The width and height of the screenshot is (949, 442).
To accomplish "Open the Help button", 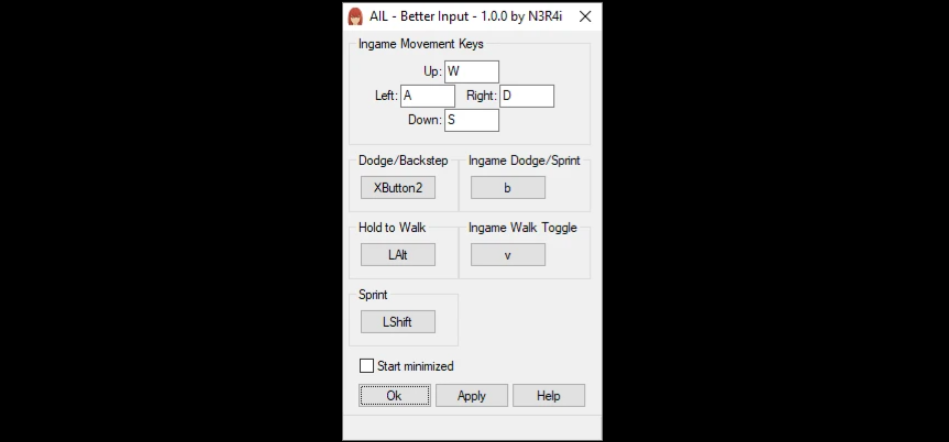I will point(548,395).
